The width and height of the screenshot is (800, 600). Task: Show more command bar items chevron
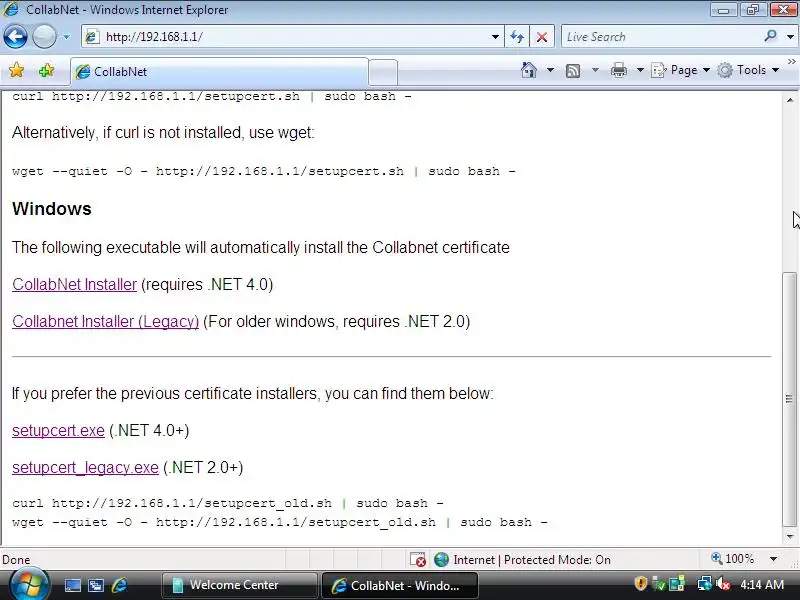click(792, 62)
